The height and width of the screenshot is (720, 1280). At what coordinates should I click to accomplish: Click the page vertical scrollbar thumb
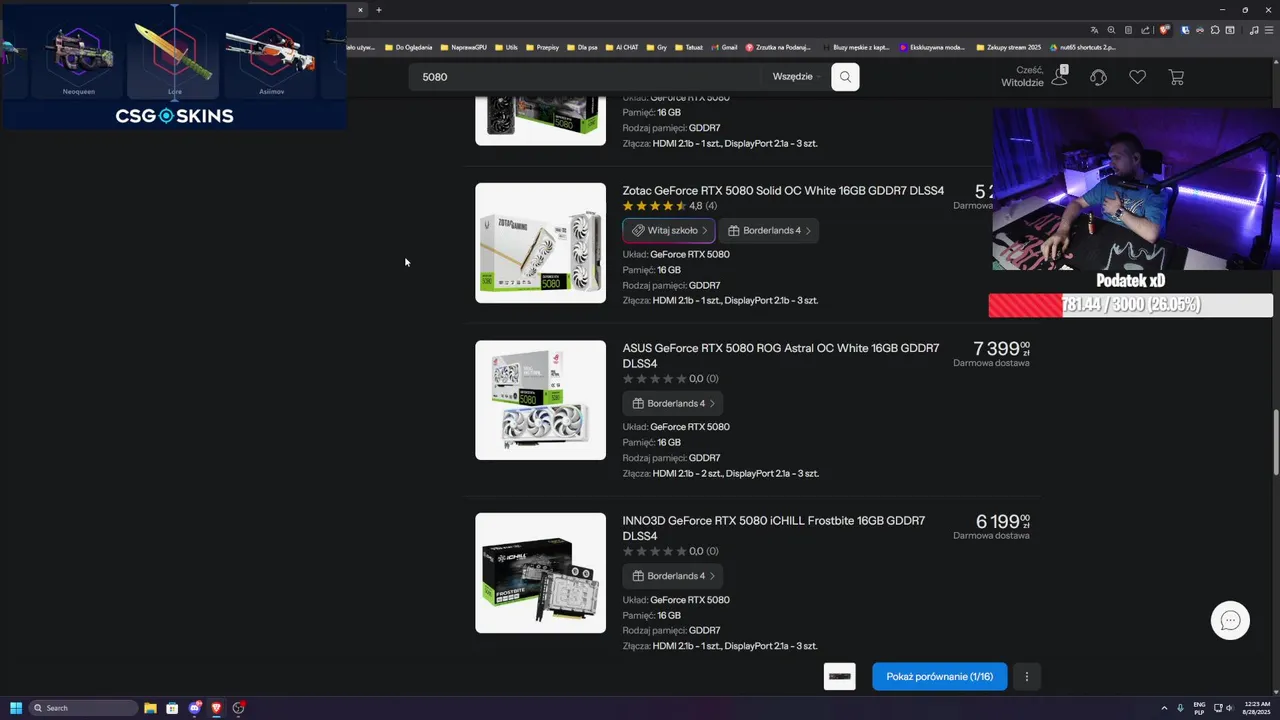tap(1274, 442)
